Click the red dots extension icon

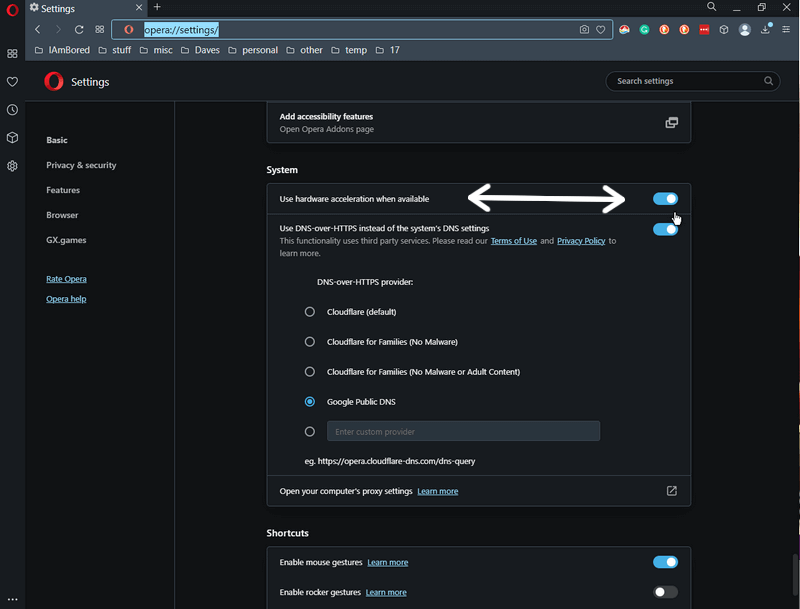704,30
